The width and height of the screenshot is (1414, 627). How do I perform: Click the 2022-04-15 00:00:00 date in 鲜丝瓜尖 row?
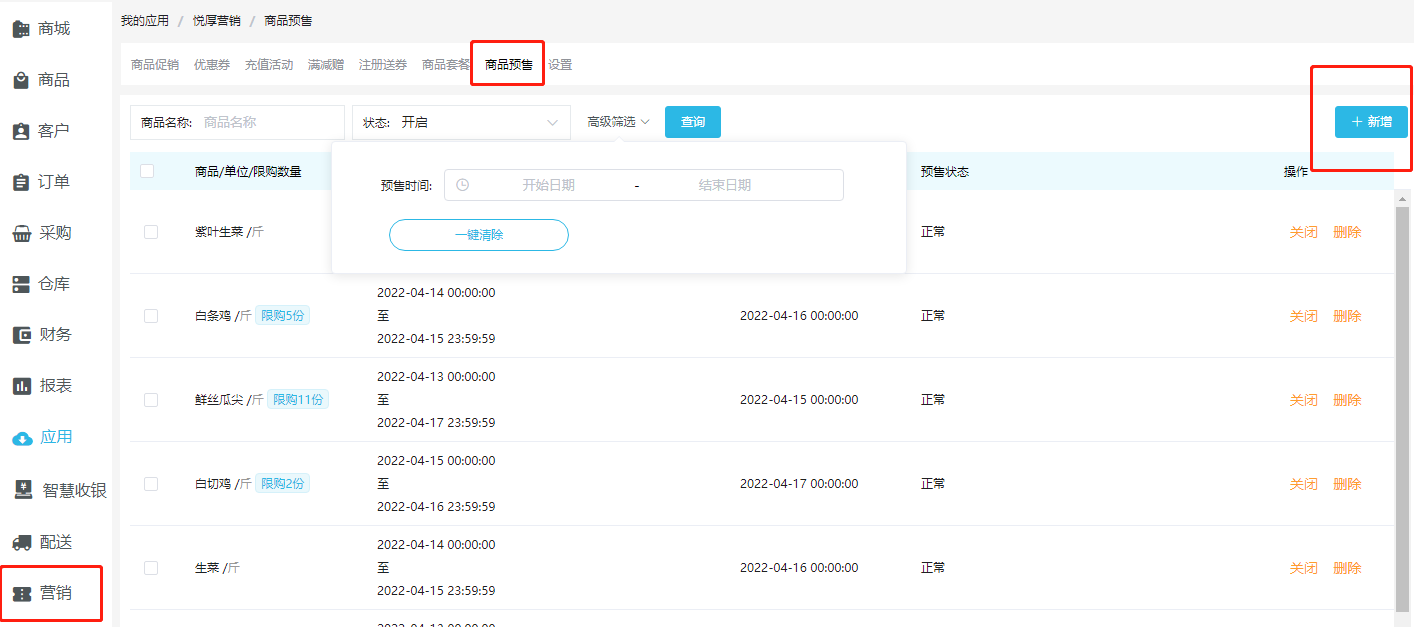(799, 400)
